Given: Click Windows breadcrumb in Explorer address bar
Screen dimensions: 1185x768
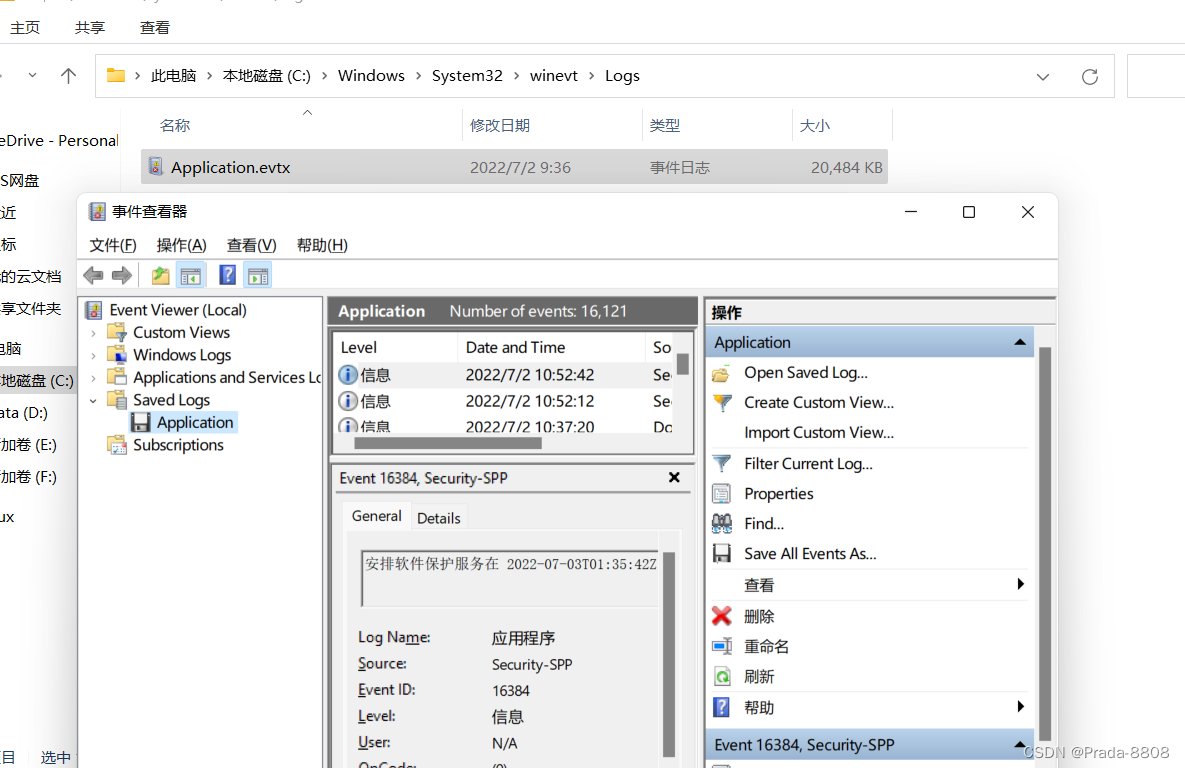Looking at the screenshot, I should [x=371, y=76].
